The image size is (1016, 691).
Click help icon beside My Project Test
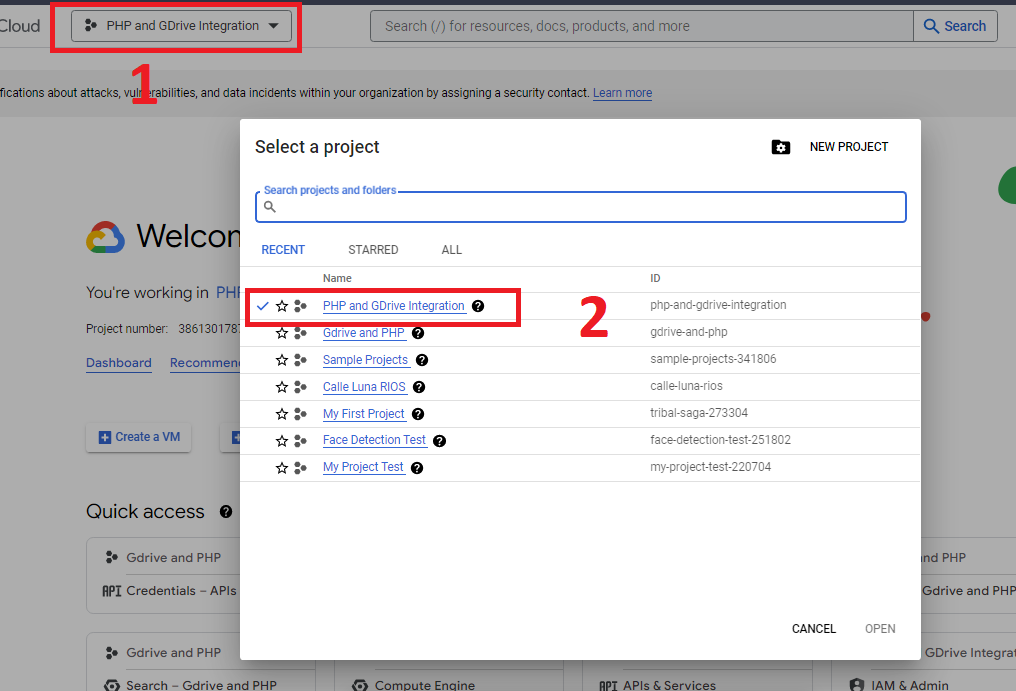417,467
